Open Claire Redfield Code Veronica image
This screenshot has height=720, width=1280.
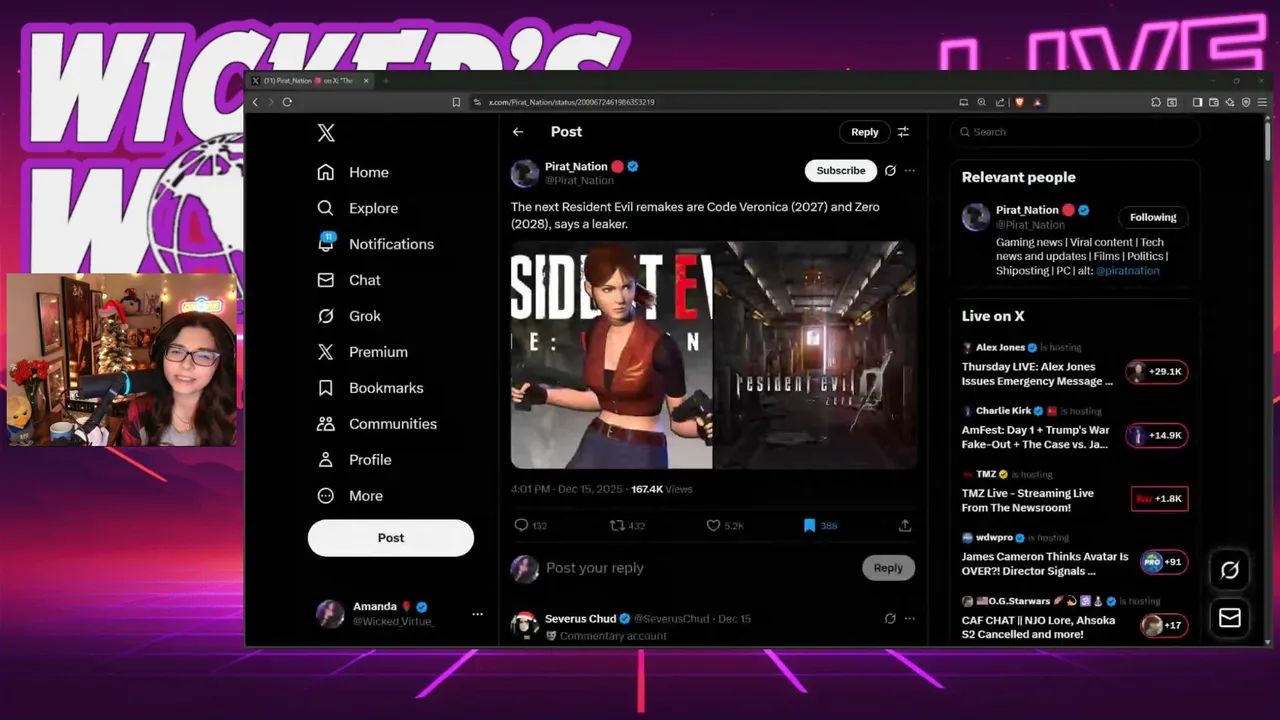point(611,355)
